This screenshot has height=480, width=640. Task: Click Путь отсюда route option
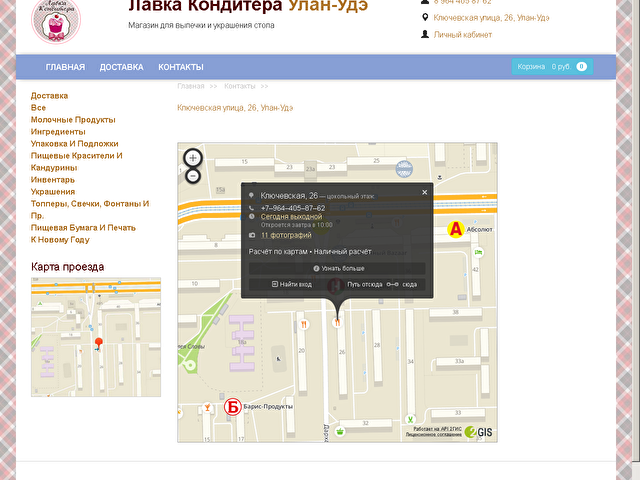pos(364,284)
